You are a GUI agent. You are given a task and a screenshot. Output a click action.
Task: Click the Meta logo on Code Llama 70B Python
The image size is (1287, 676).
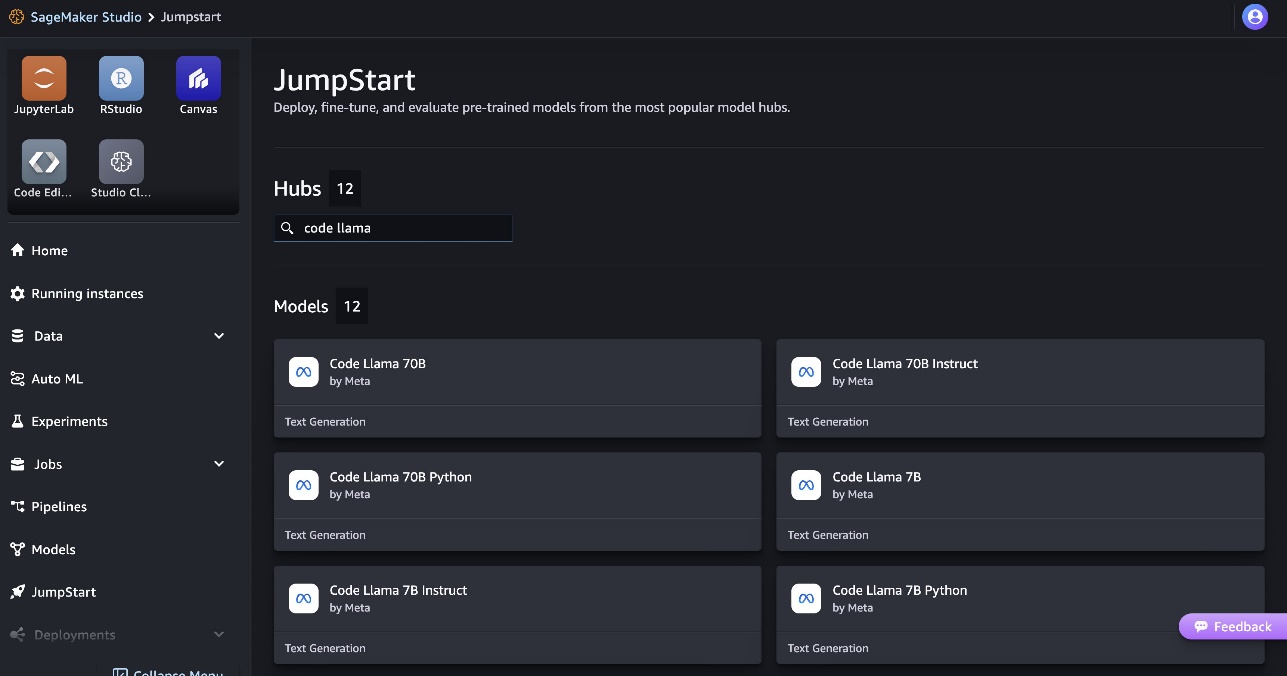(304, 485)
